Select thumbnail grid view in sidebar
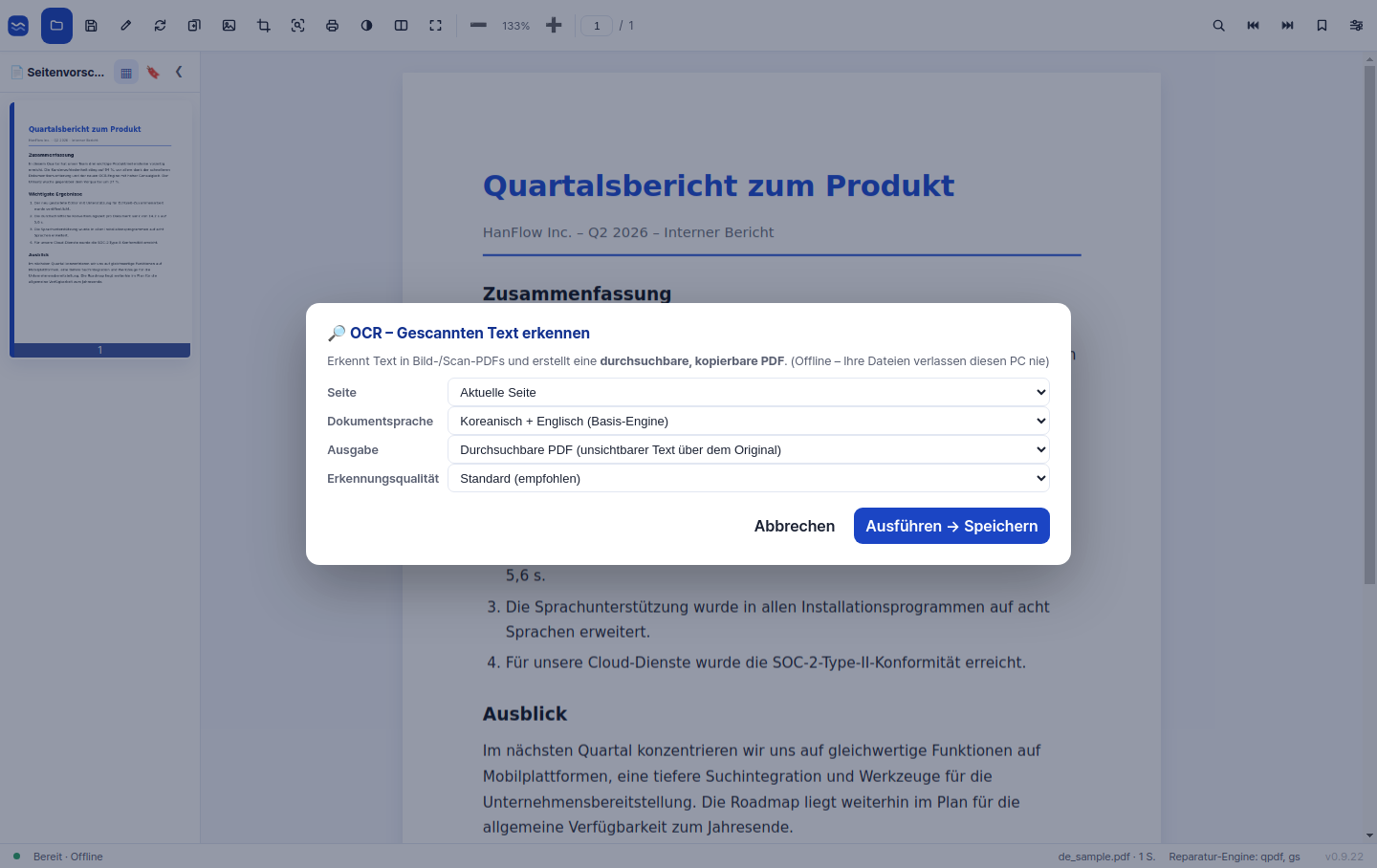The image size is (1377, 868). point(126,72)
